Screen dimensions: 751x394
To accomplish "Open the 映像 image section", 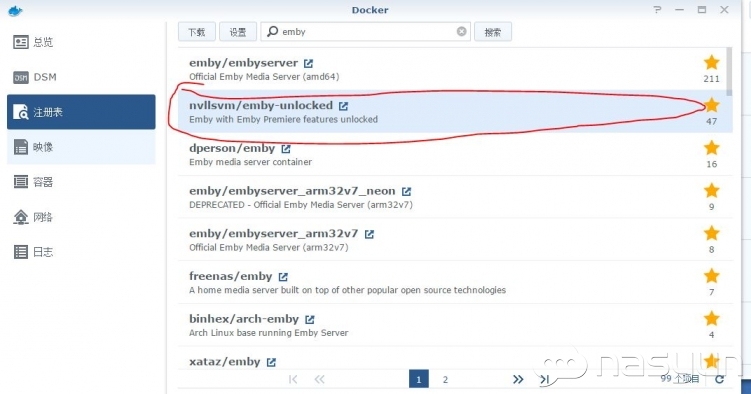I will 81,147.
